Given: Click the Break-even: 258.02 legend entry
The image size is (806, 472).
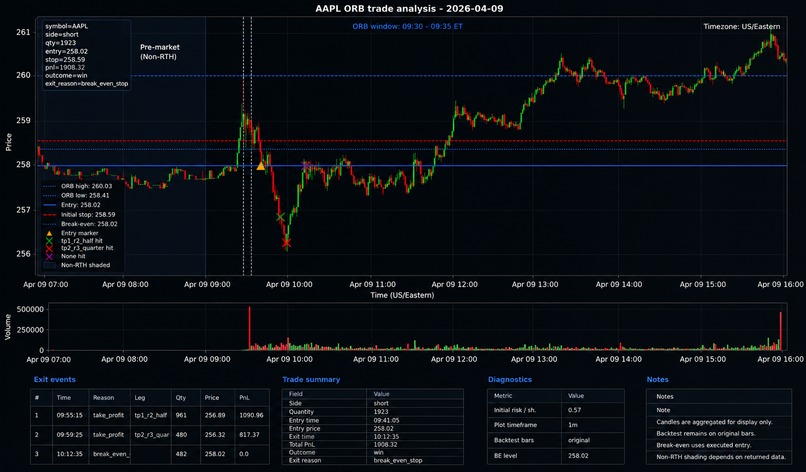Looking at the screenshot, I should (x=89, y=224).
